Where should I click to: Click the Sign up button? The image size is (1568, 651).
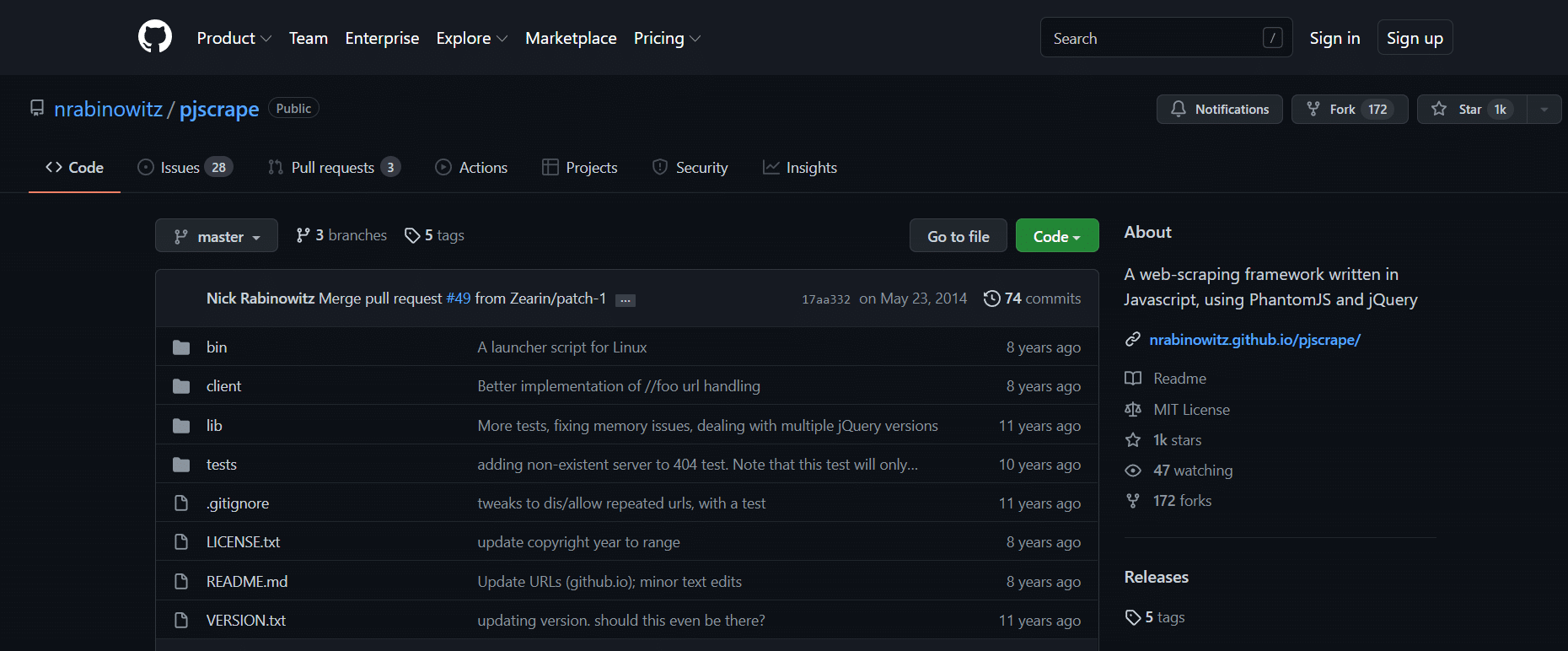[x=1415, y=38]
